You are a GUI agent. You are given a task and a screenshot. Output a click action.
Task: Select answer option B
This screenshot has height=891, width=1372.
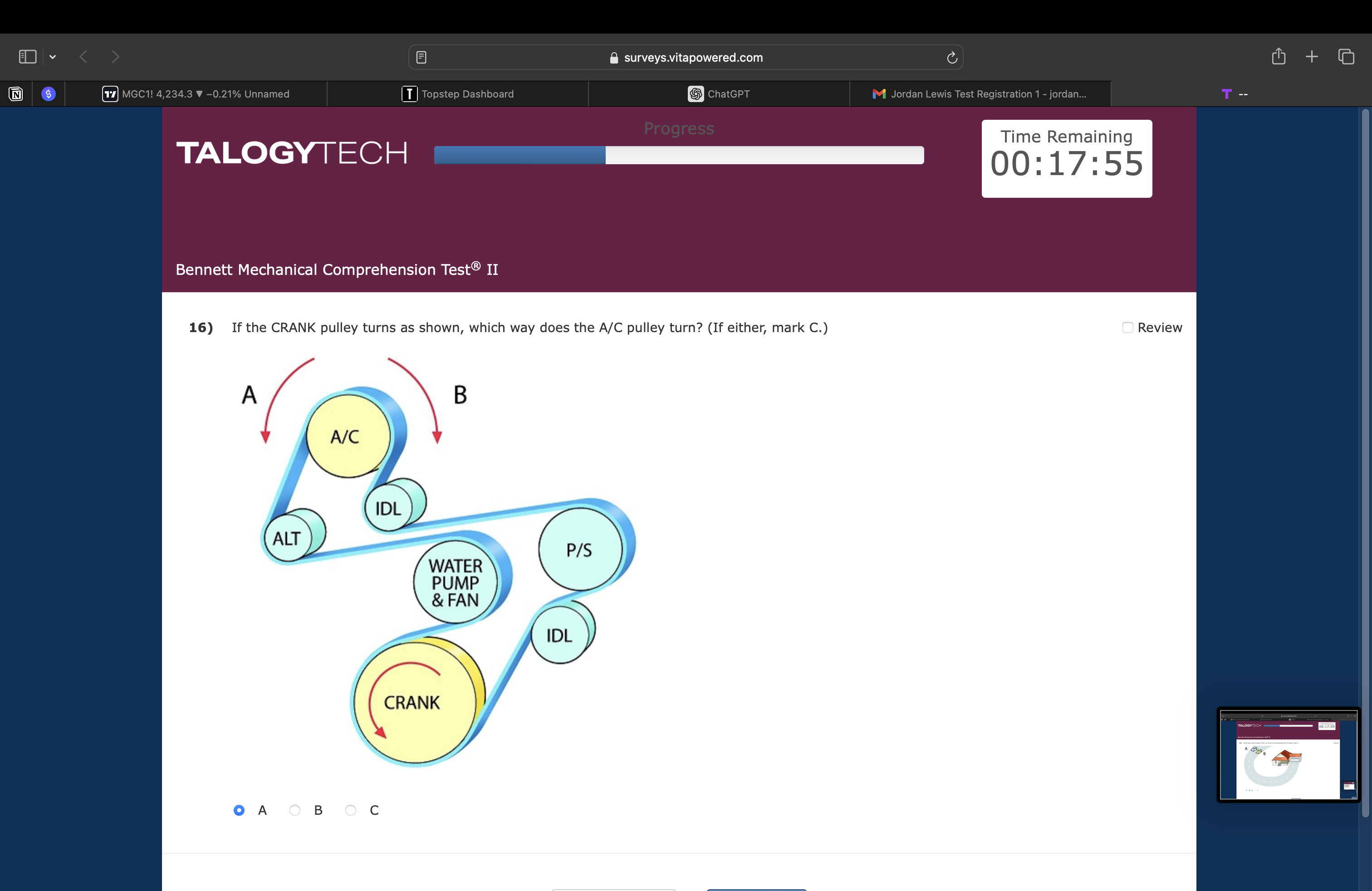click(x=294, y=810)
